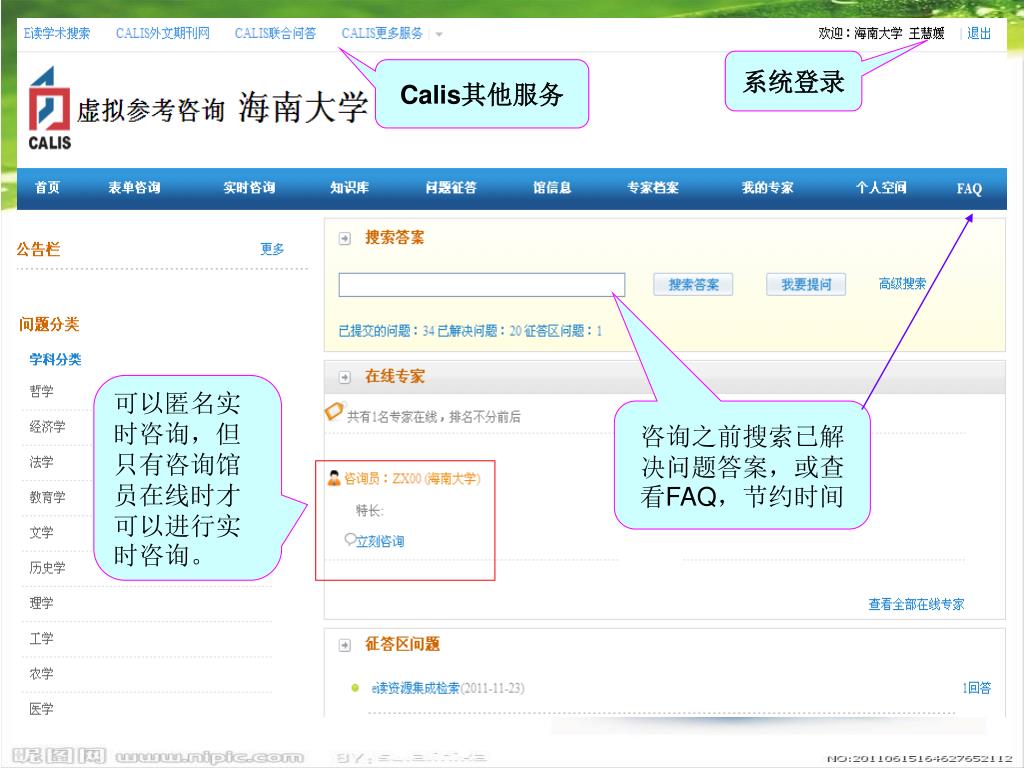Collapse the 征答区问题 section icon
This screenshot has width=1024, height=768.
pos(344,645)
